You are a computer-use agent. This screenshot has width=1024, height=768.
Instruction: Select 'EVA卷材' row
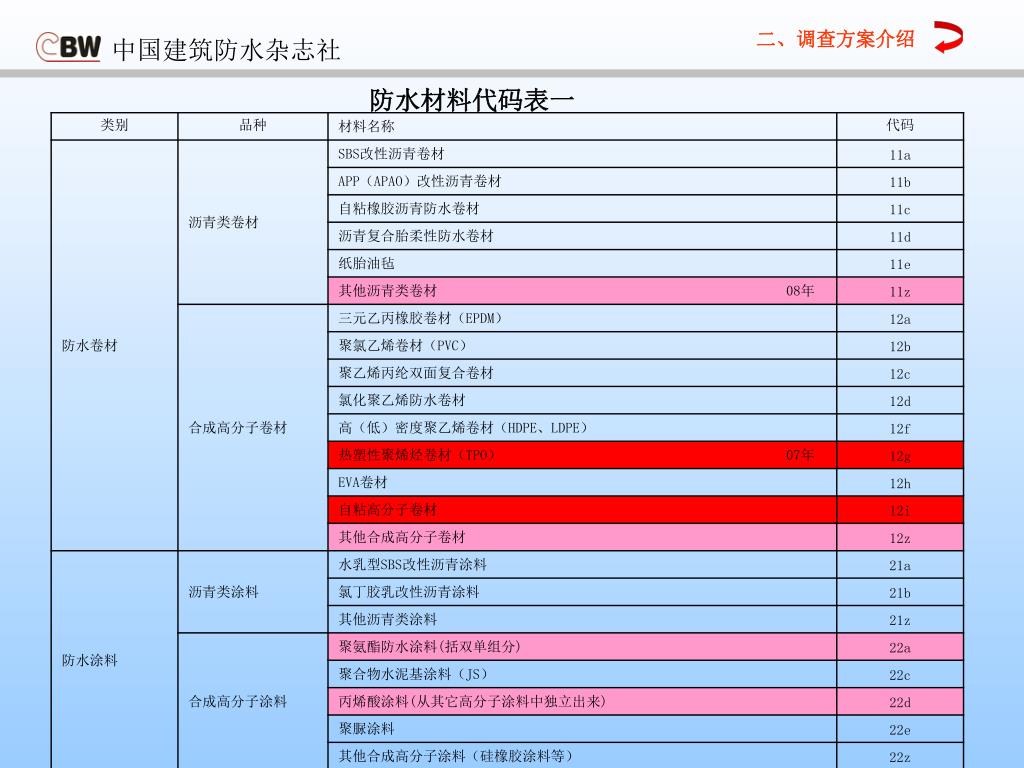582,483
